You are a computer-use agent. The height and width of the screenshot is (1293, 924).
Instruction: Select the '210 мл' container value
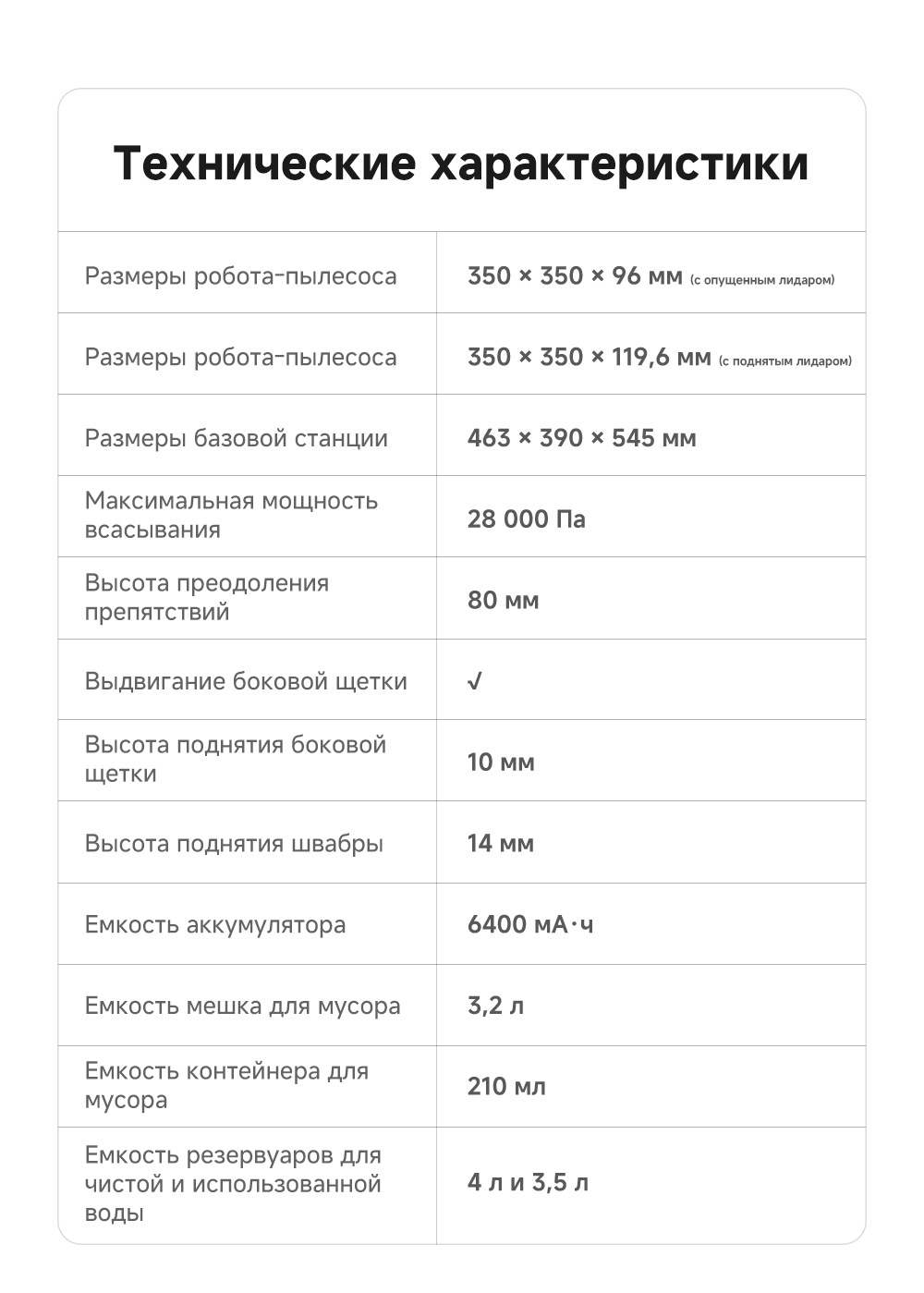point(506,1086)
